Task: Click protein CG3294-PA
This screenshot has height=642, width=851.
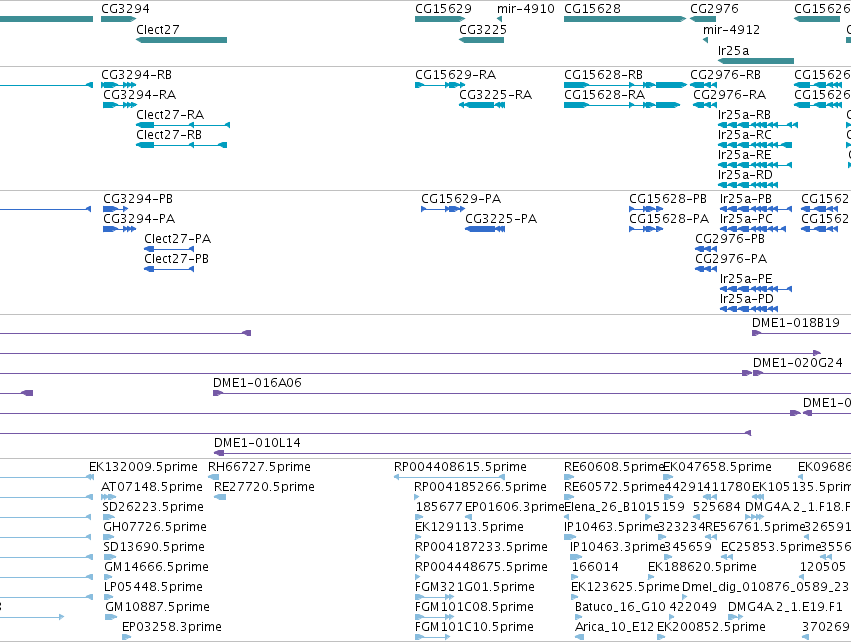Action: point(119,229)
